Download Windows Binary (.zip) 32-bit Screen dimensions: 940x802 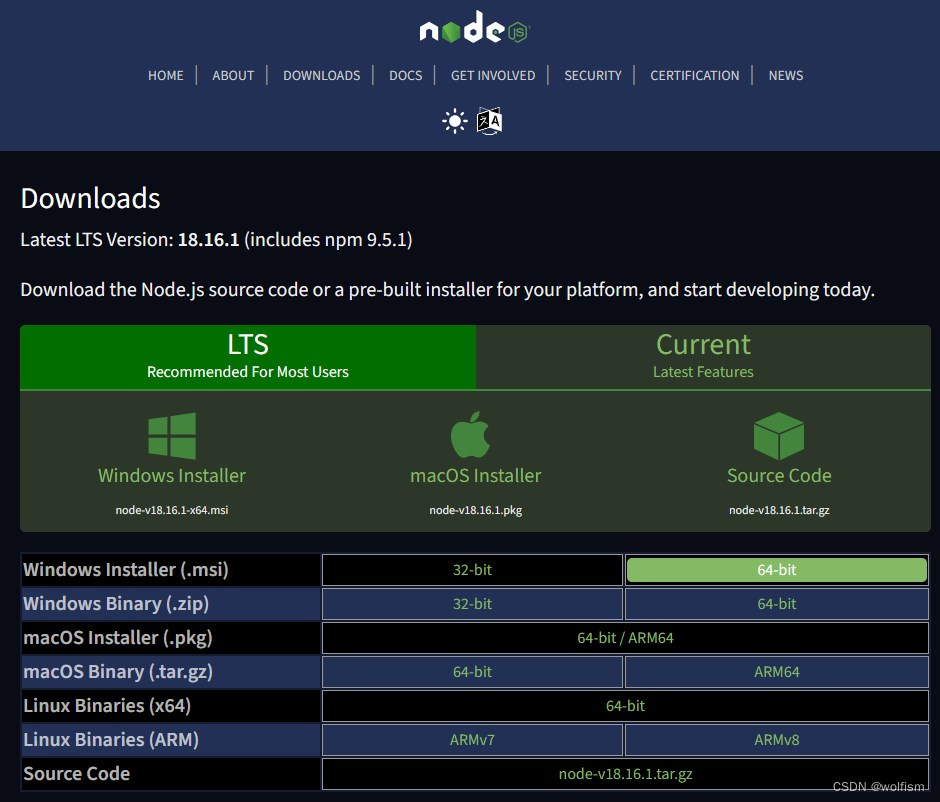coord(472,604)
